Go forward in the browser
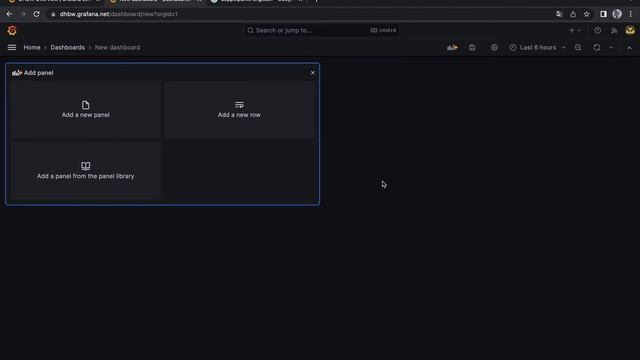Image resolution: width=640 pixels, height=360 pixels. point(23,14)
